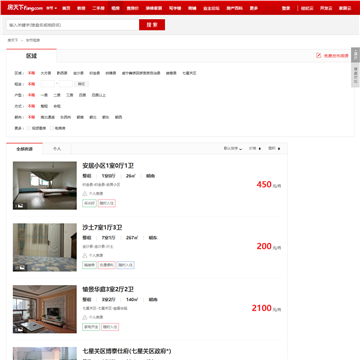Tick the first checkbox in the 更多 filter row

[29, 128]
